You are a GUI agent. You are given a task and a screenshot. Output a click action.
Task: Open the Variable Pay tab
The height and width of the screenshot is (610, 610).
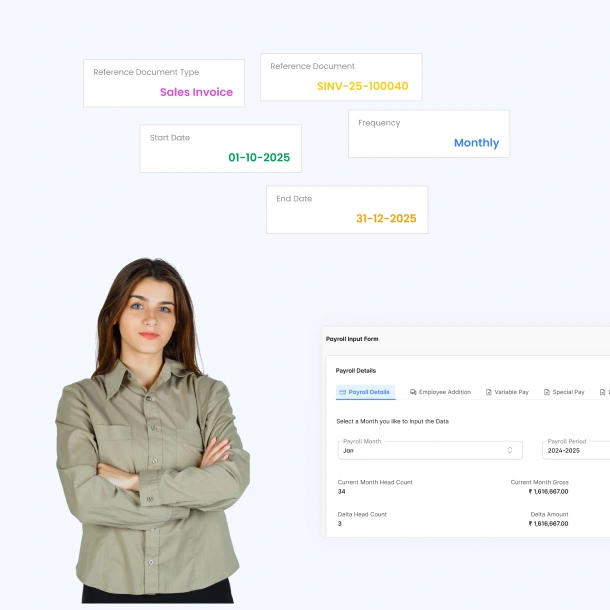pos(511,392)
